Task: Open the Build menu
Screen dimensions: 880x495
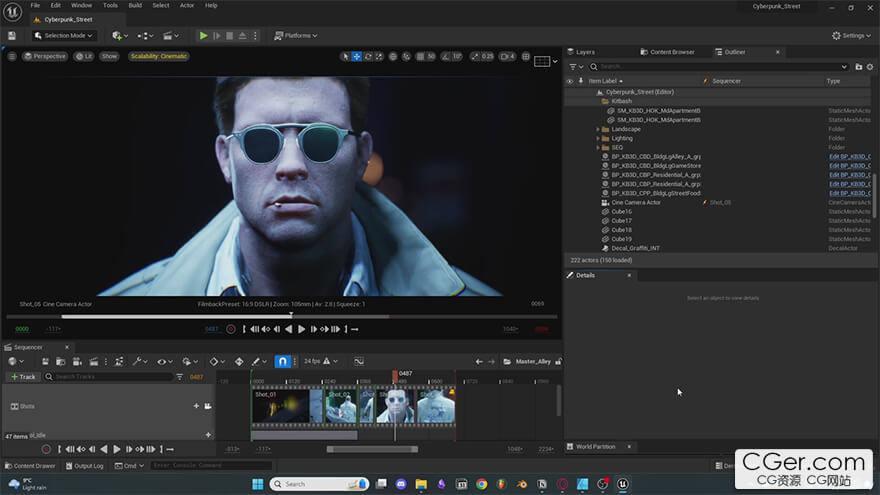Action: pyautogui.click(x=135, y=6)
